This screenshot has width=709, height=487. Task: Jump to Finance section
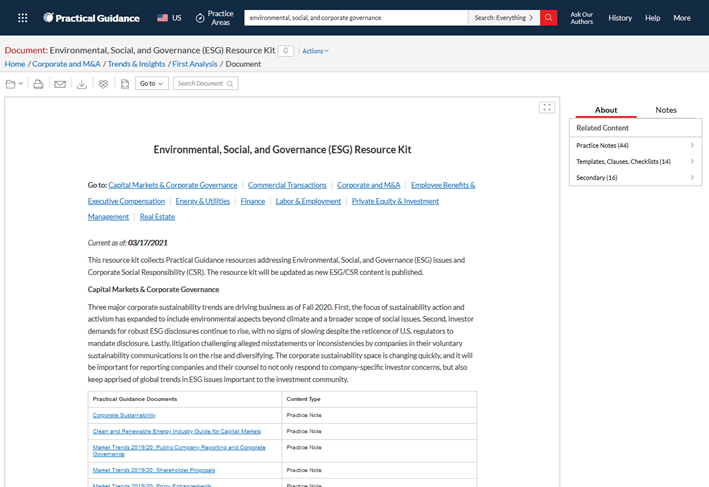(253, 201)
